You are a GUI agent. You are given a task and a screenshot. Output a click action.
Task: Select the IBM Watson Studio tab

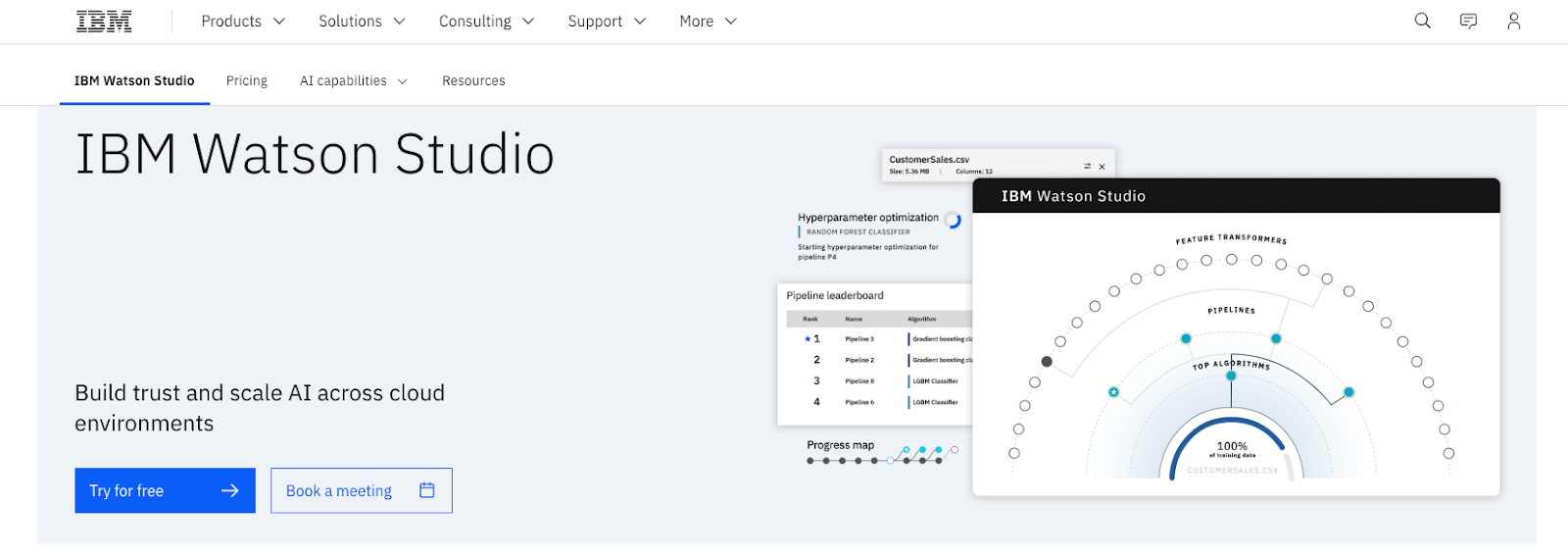tap(134, 80)
